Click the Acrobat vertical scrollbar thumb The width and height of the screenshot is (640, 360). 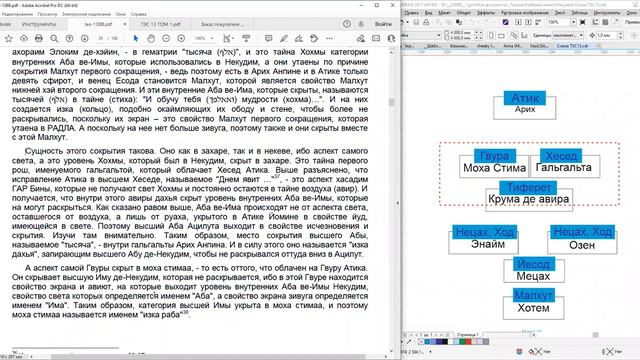coord(391,102)
